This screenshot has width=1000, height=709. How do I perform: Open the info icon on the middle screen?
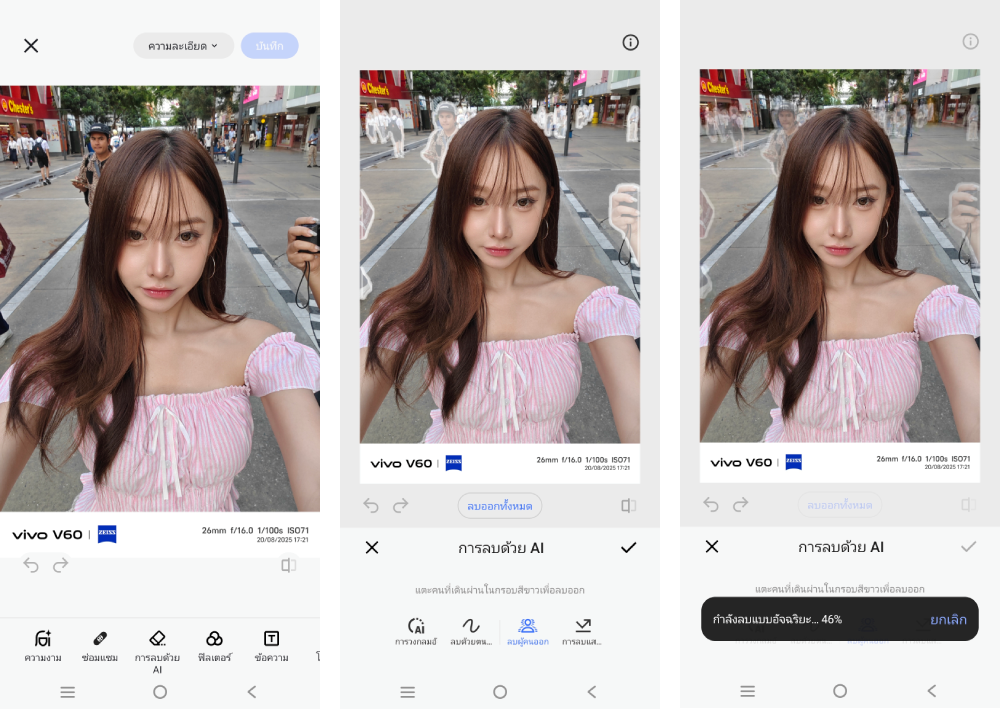click(630, 42)
